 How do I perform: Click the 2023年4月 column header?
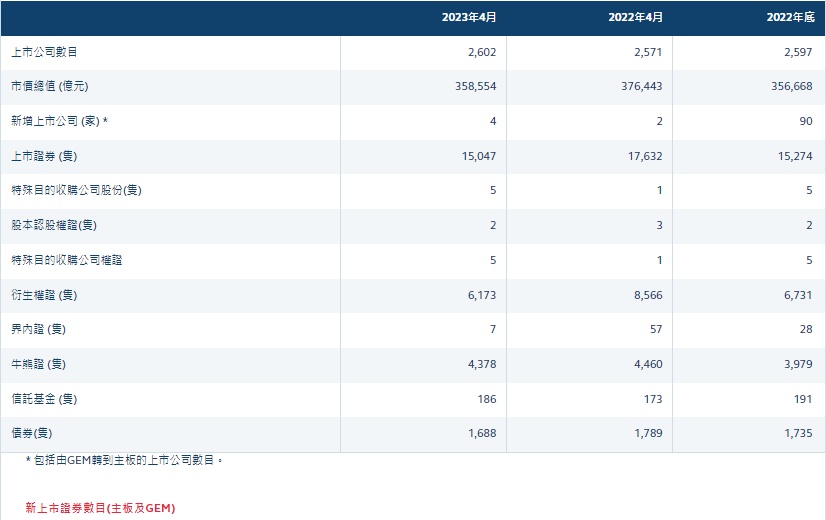pyautogui.click(x=469, y=18)
